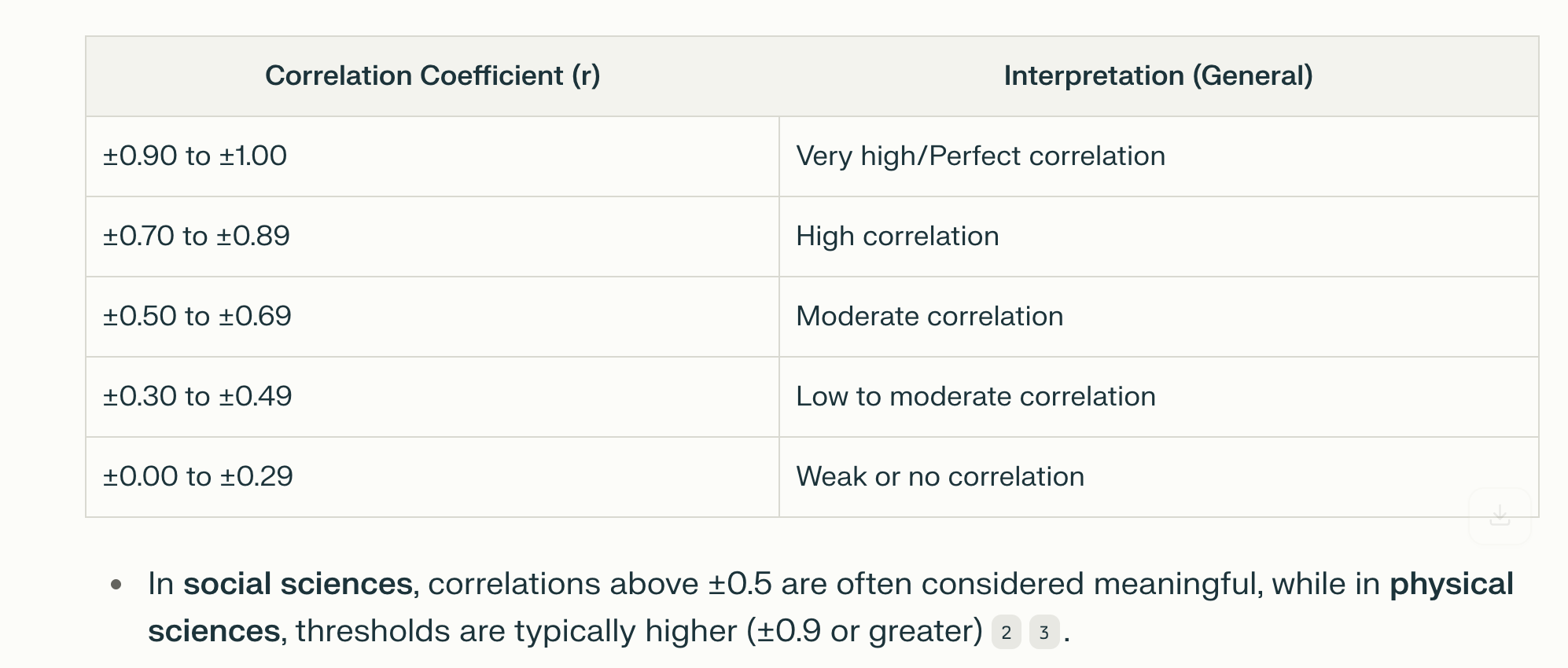This screenshot has height=668, width=1568.
Task: Click the table download icon
Action: click(1500, 516)
